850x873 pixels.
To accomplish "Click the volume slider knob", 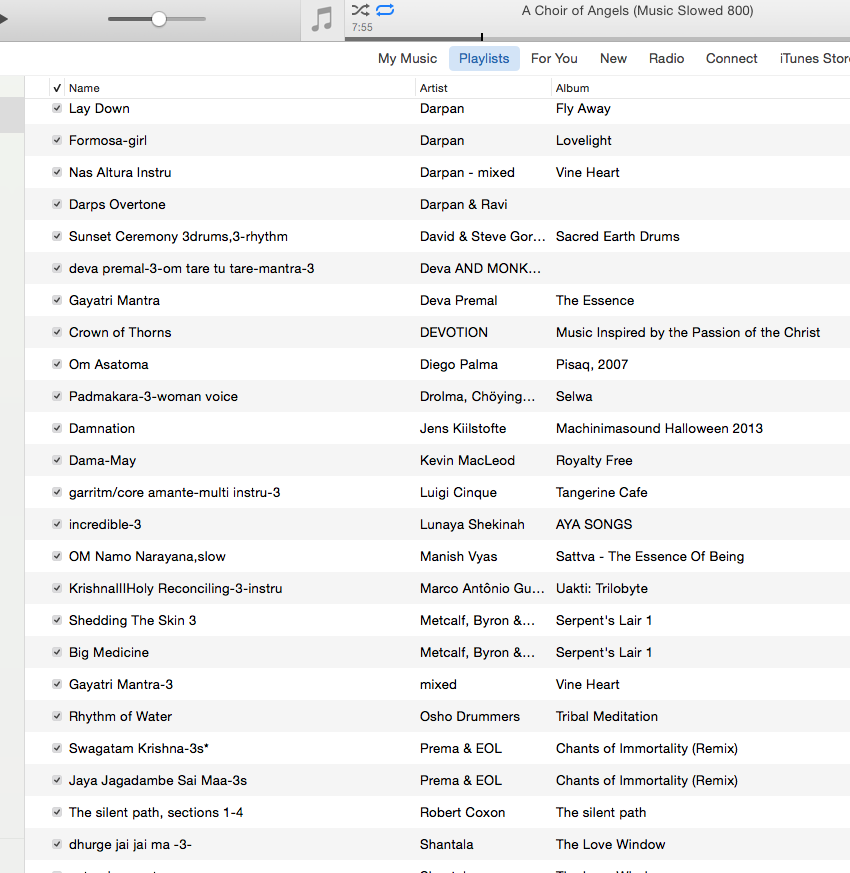I will click(x=159, y=19).
